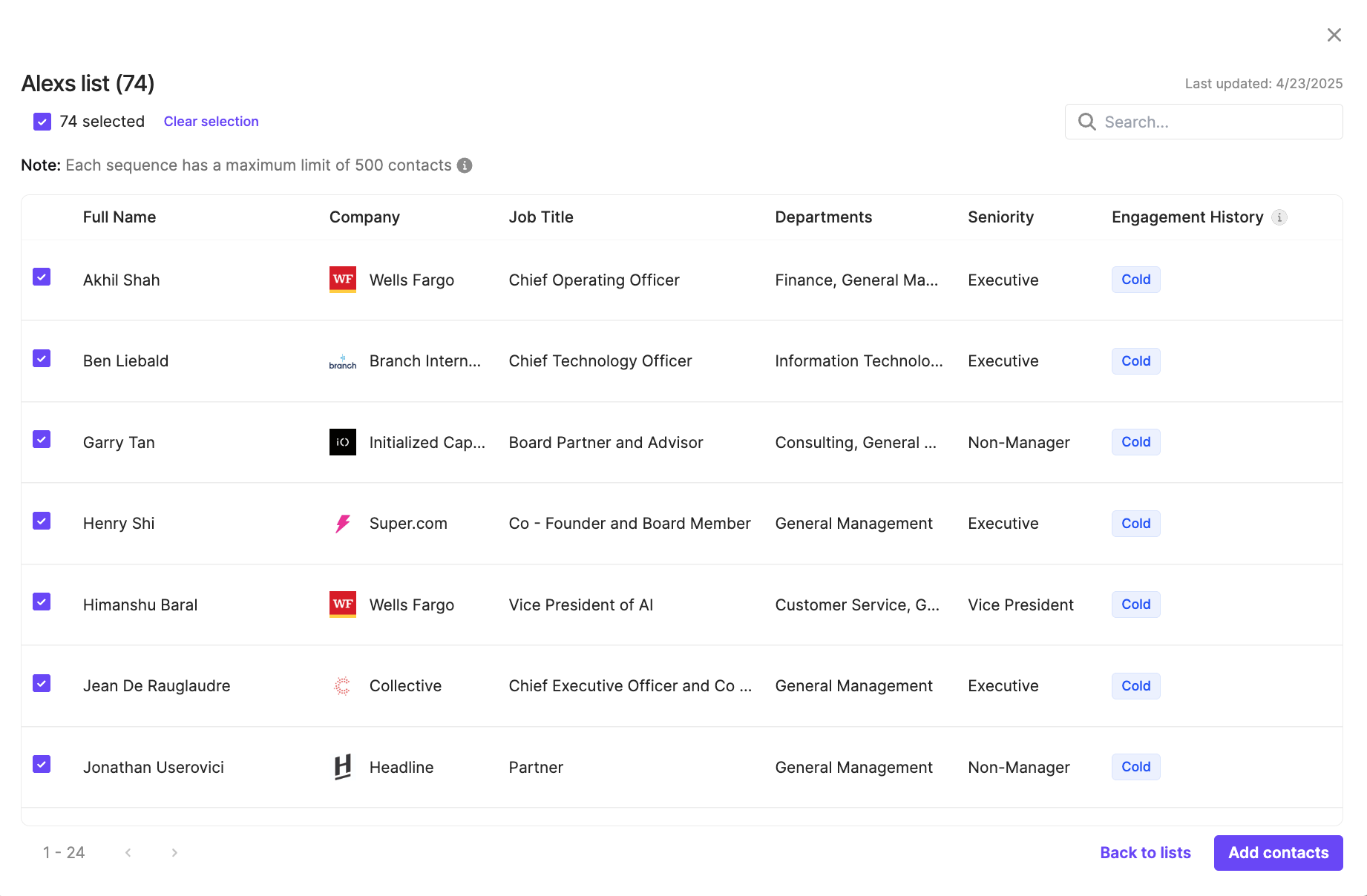Screen dimensions: 1367x896
Task: Click the Cold badge for Ben Liebald
Action: coord(1135,361)
